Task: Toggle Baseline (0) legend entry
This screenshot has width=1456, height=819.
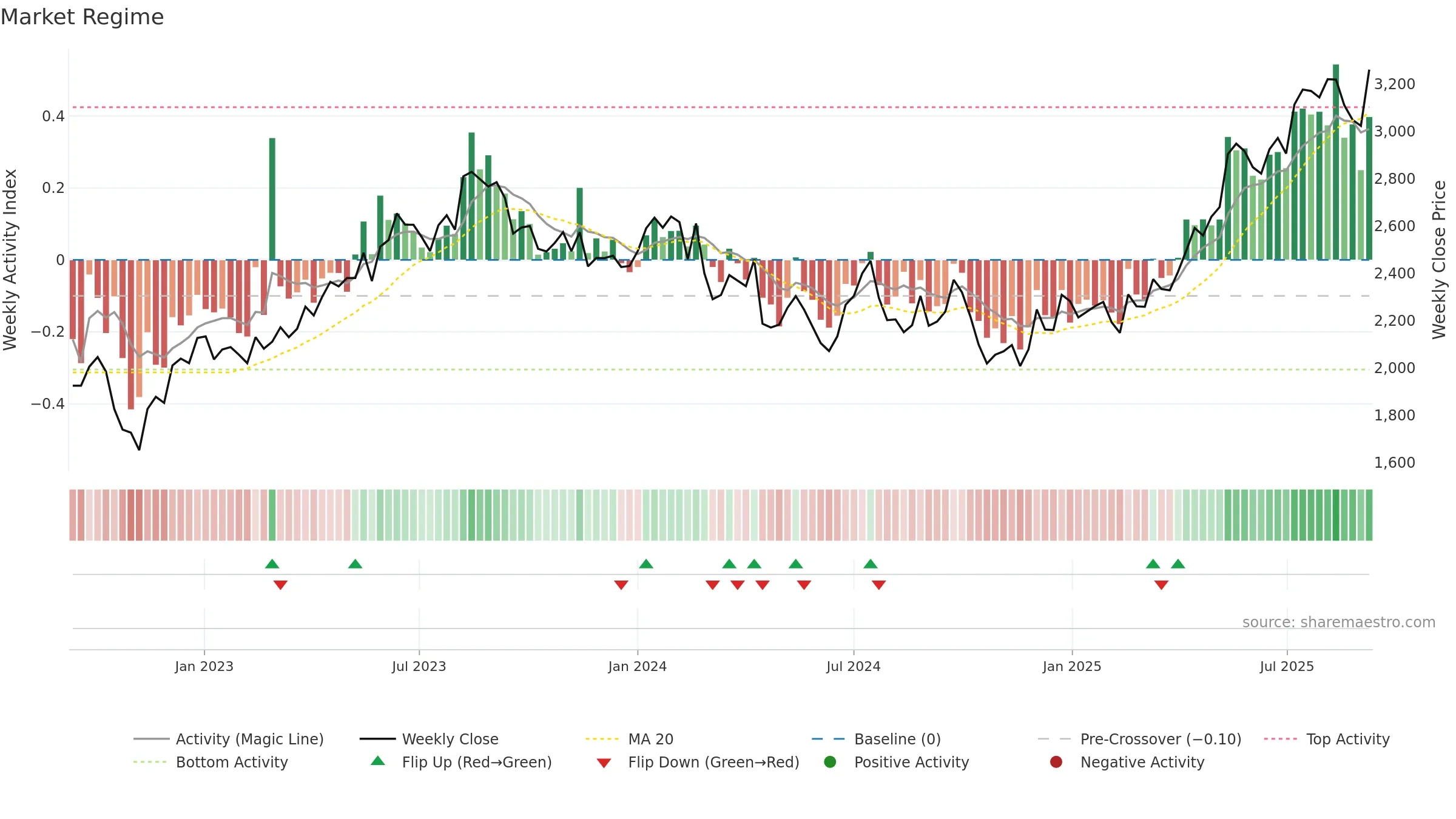Action: (876, 739)
